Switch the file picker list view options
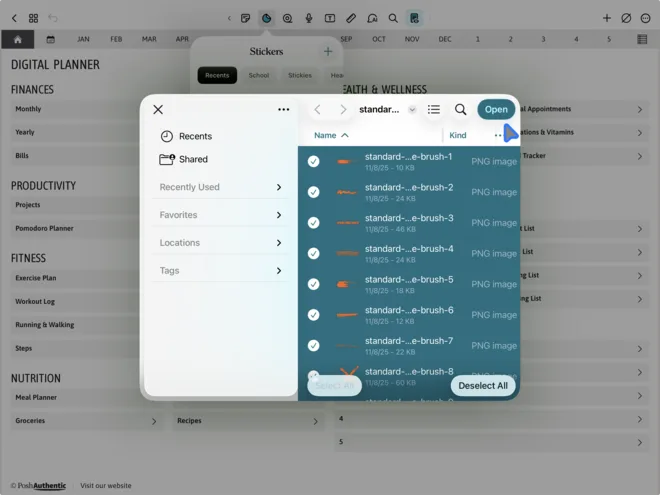 pyautogui.click(x=434, y=110)
